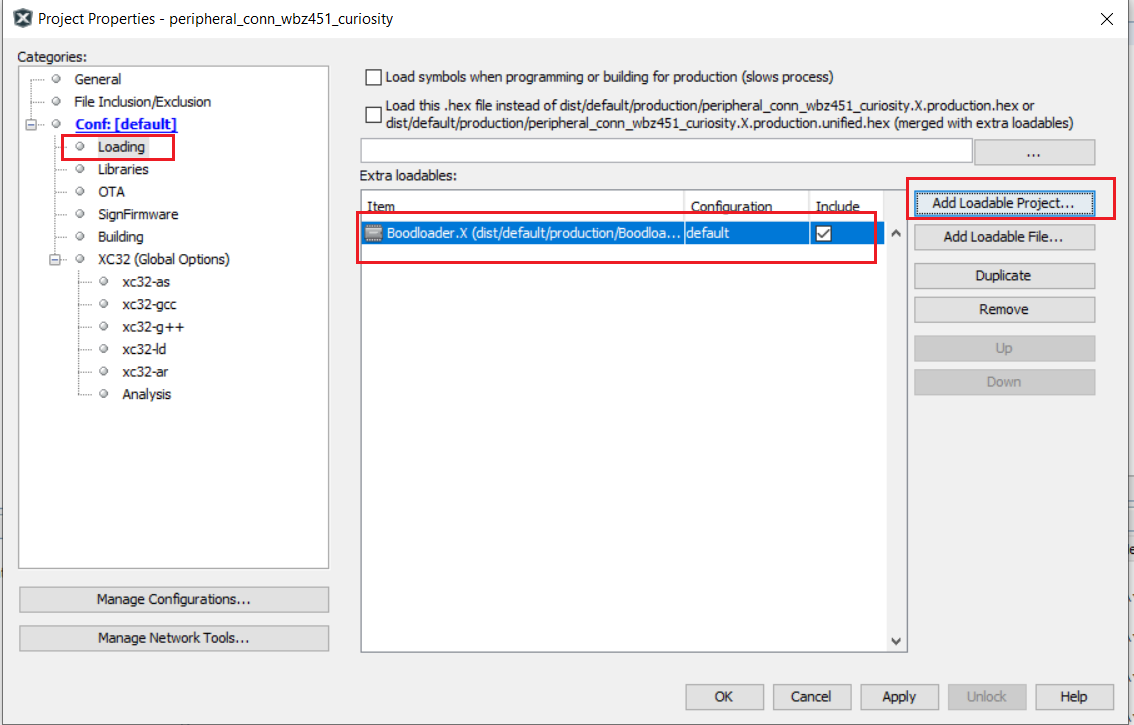Click the bullet icon next to General
The height and width of the screenshot is (725, 1134).
(56, 79)
